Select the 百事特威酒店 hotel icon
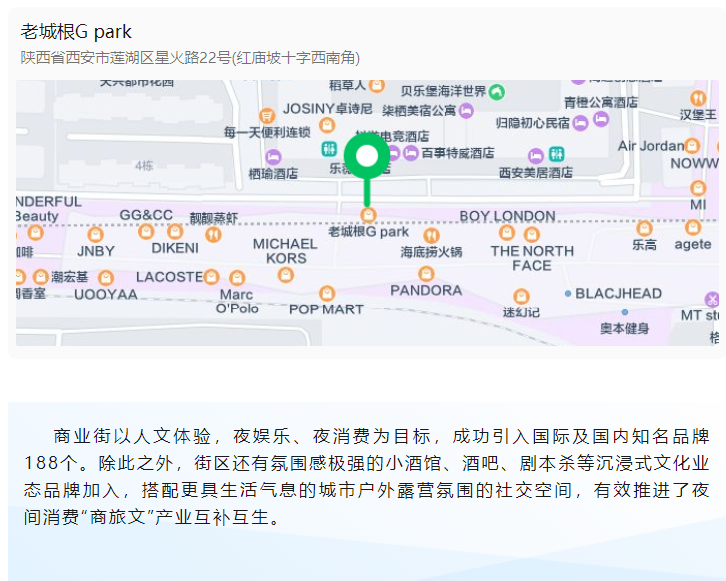This screenshot has width=726, height=581. tap(411, 152)
